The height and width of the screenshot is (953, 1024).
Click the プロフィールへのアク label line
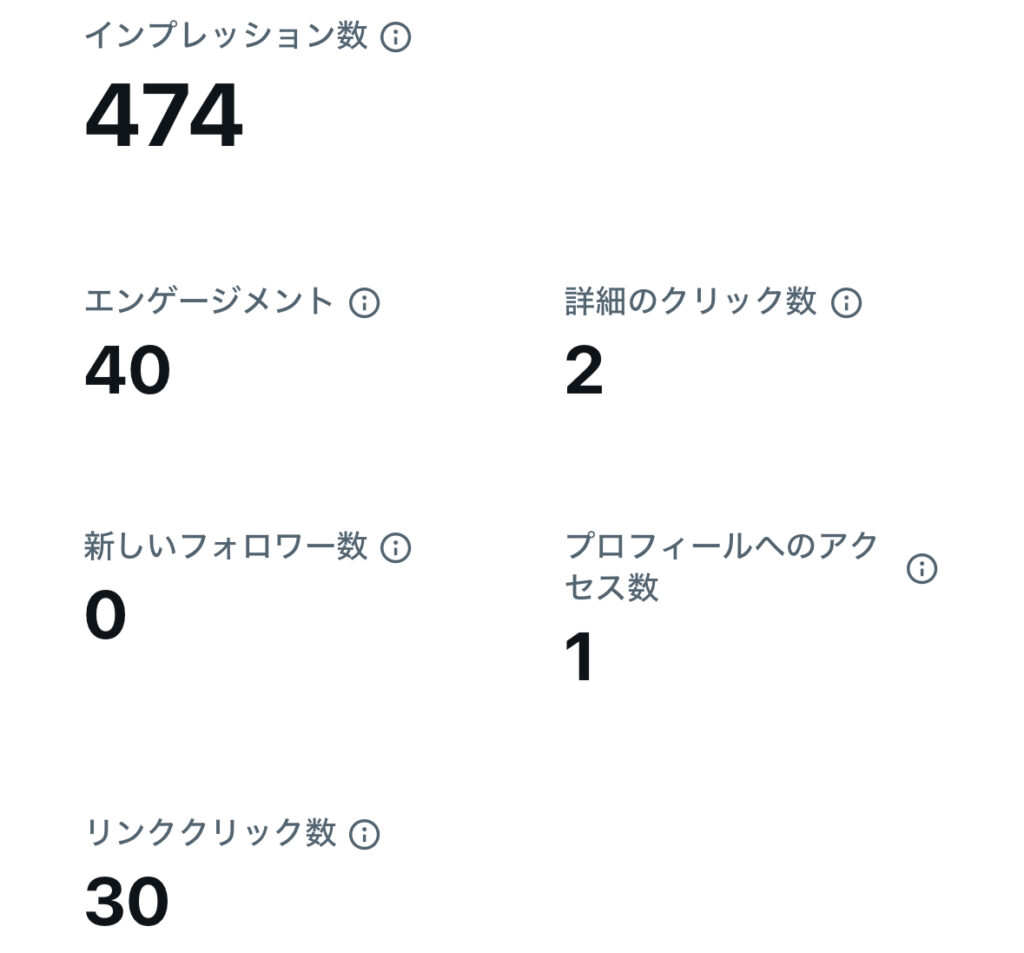click(x=722, y=547)
